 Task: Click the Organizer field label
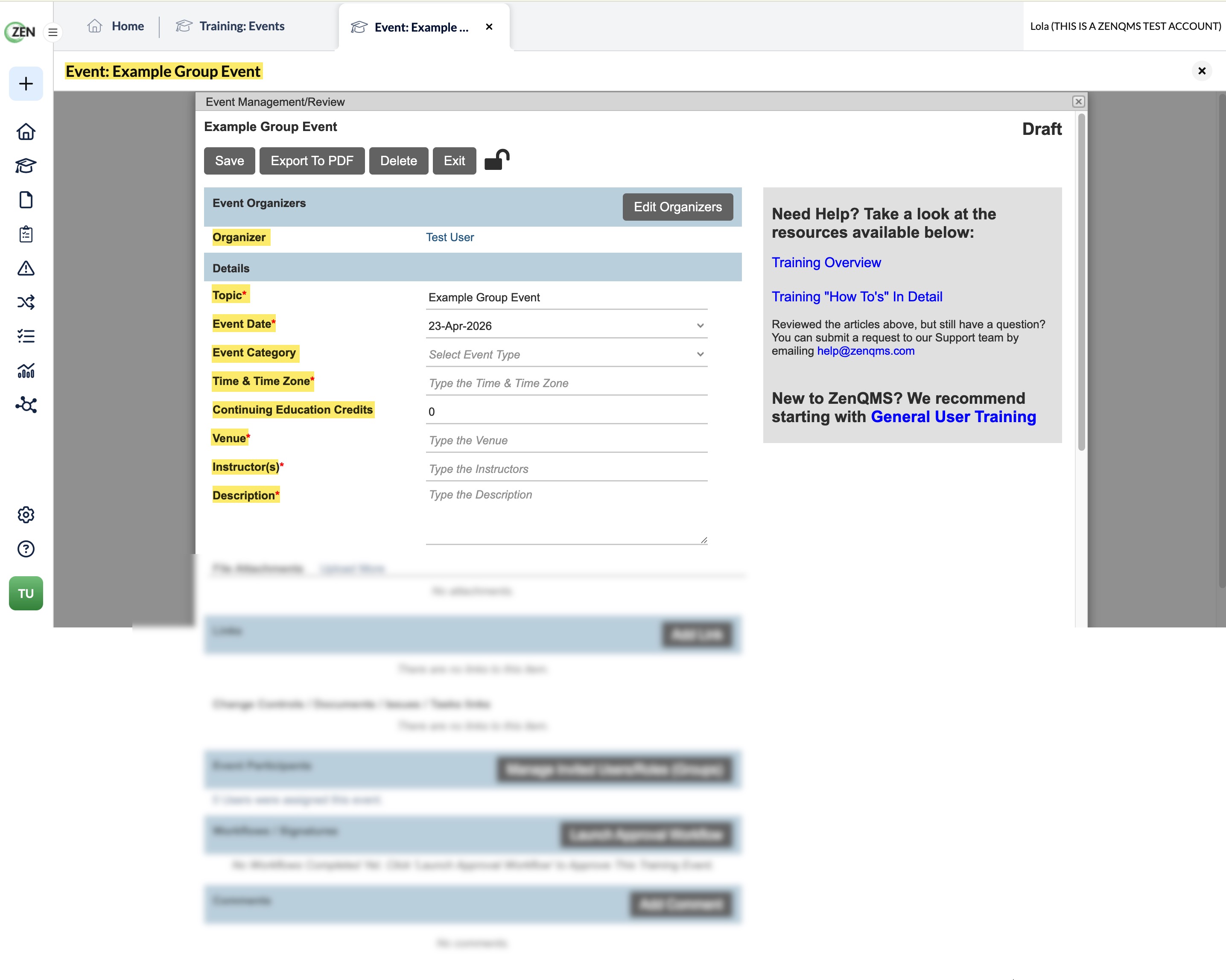click(x=239, y=238)
